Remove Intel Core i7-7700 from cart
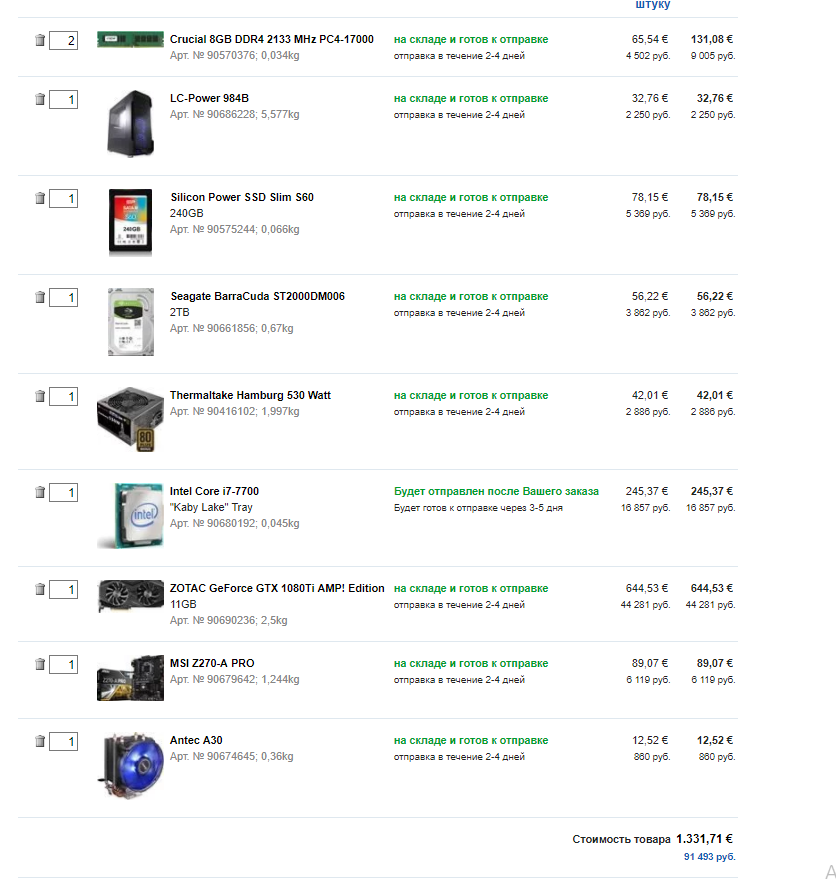Screen dimensions: 836x879 pos(40,492)
